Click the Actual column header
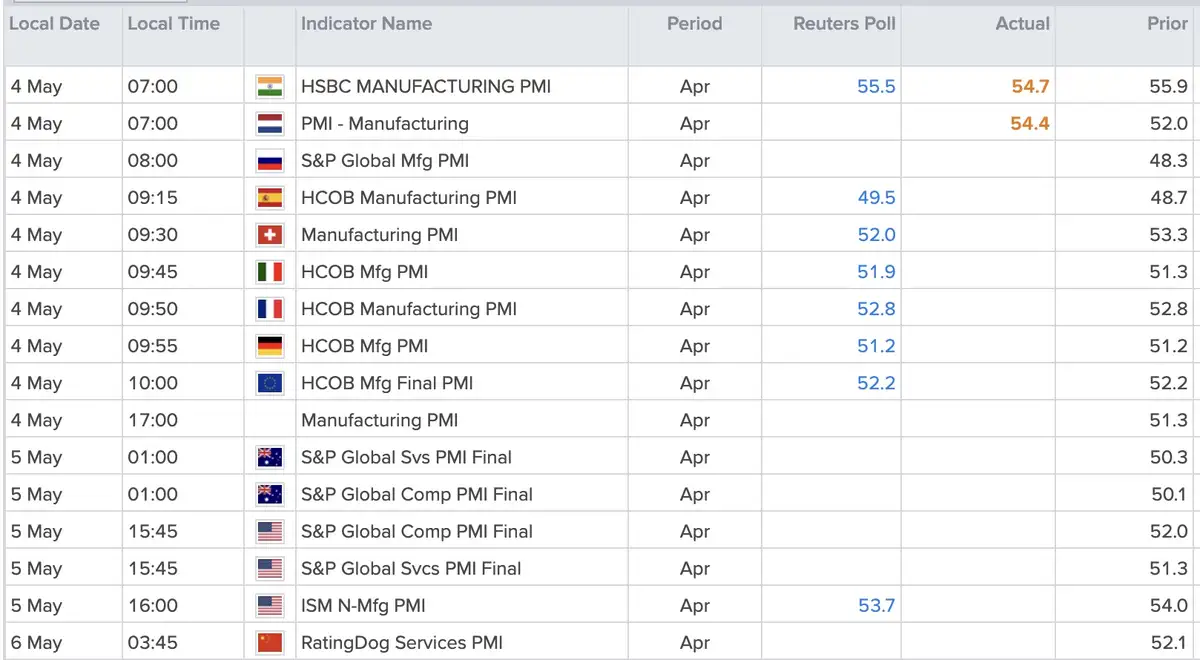 point(1023,23)
